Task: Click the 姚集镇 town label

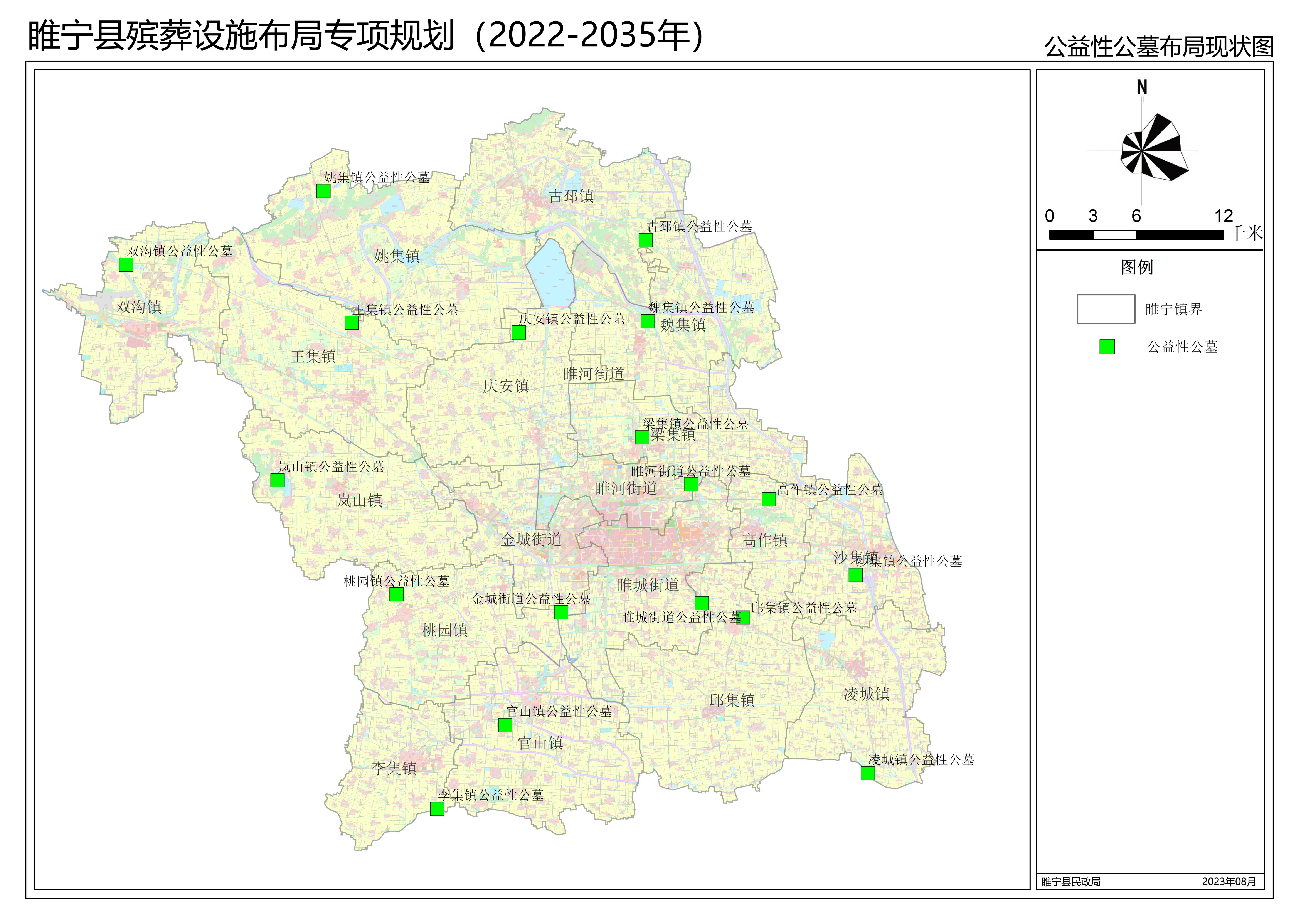Action: 397,257
